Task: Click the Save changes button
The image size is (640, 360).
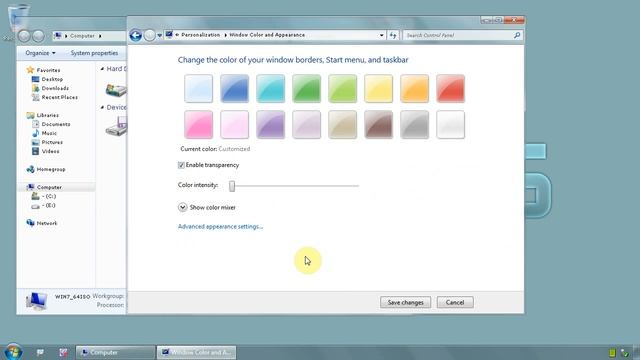Action: (x=405, y=302)
